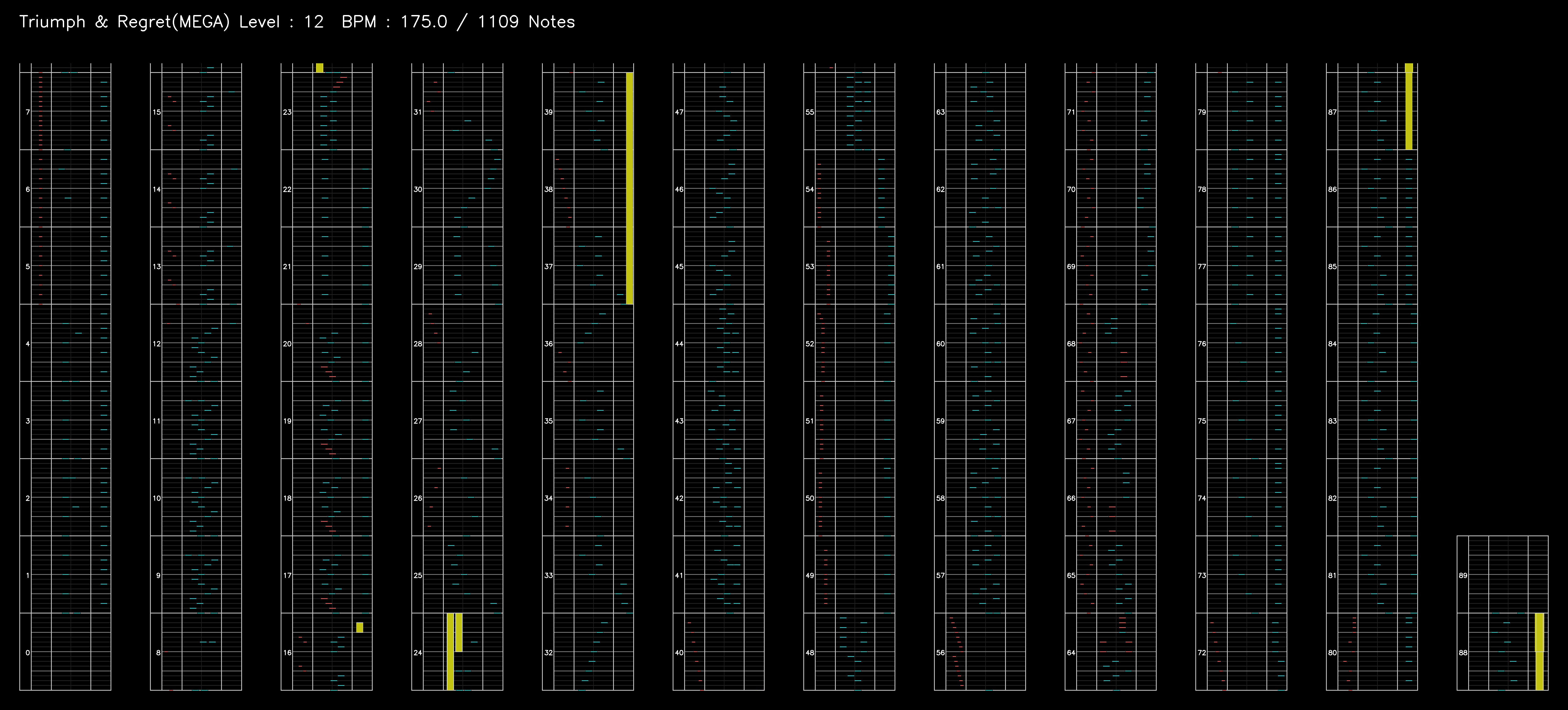Select measure number 87 label
Viewport: 1568px width, 710px height.
[1332, 112]
